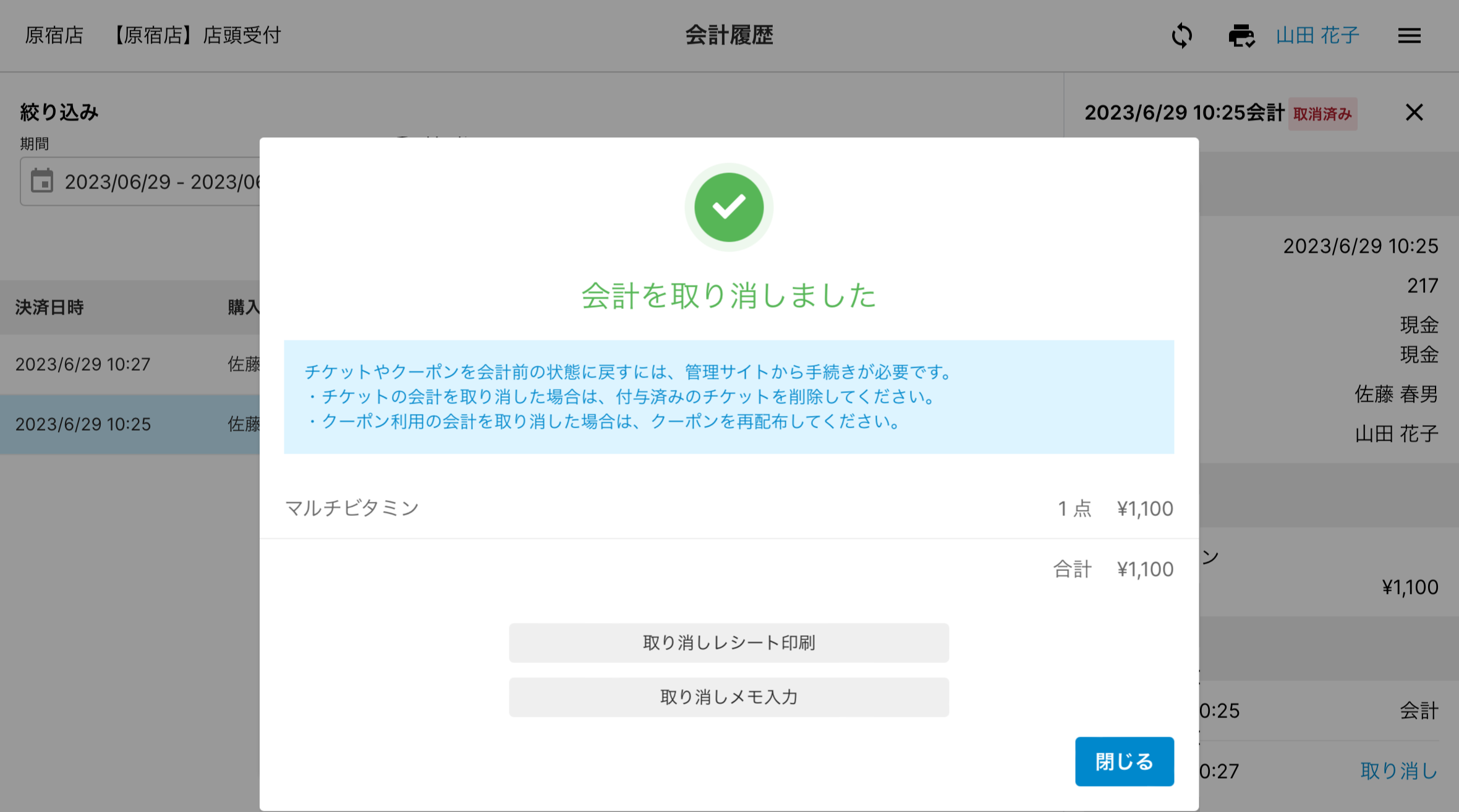The image size is (1459, 812).
Task: Click the 取り消し link in detail panel
Action: tap(1399, 771)
